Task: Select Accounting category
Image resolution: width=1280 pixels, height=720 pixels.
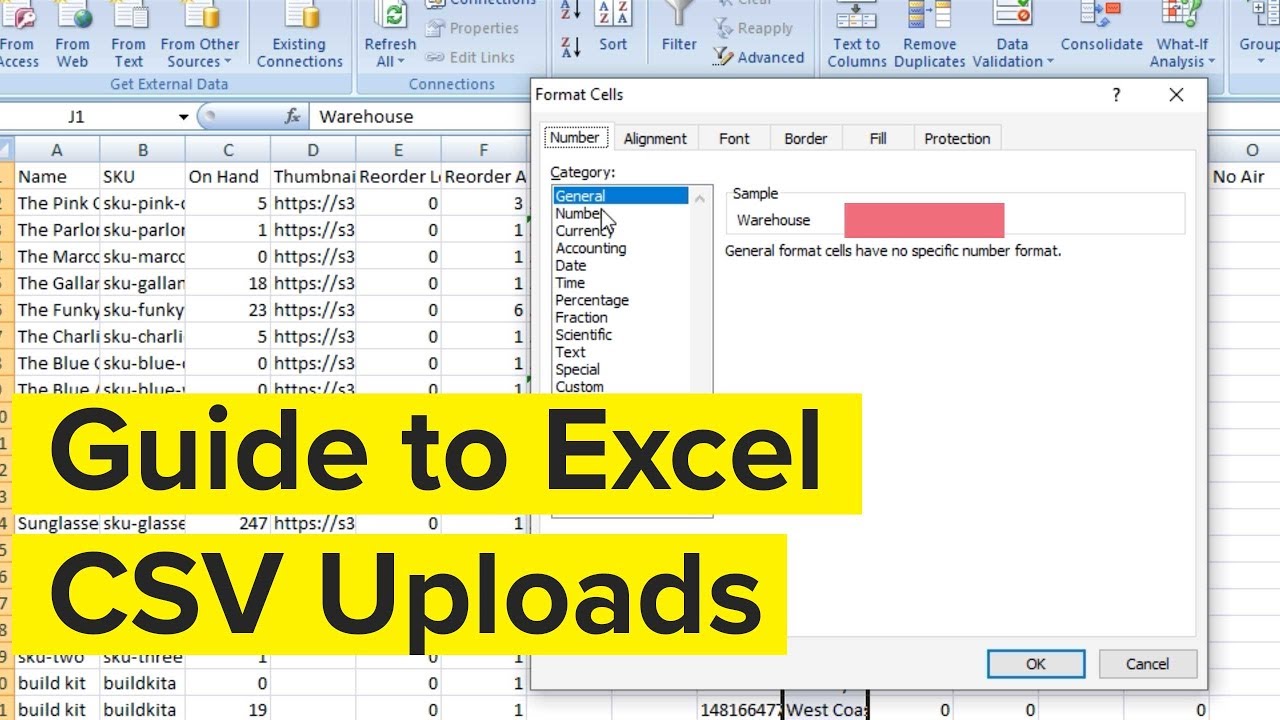Action: coord(620,248)
